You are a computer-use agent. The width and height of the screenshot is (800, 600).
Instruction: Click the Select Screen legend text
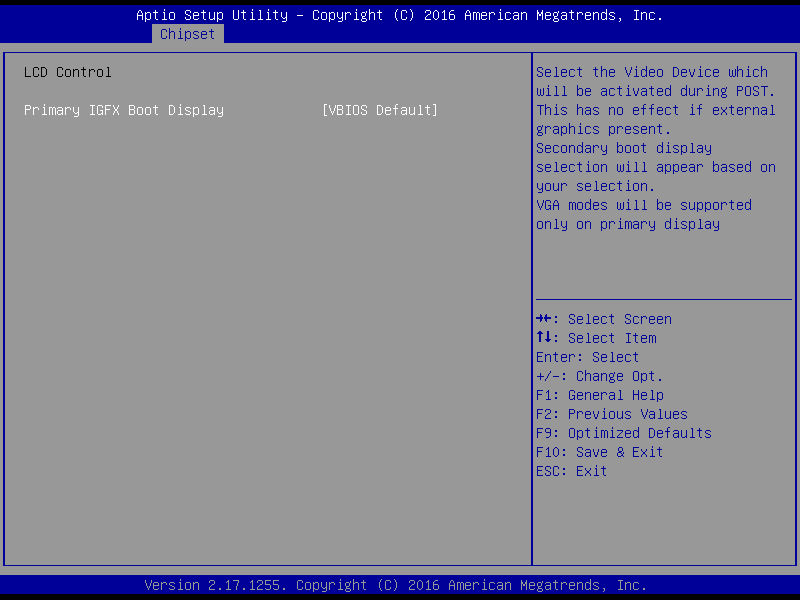tap(619, 319)
